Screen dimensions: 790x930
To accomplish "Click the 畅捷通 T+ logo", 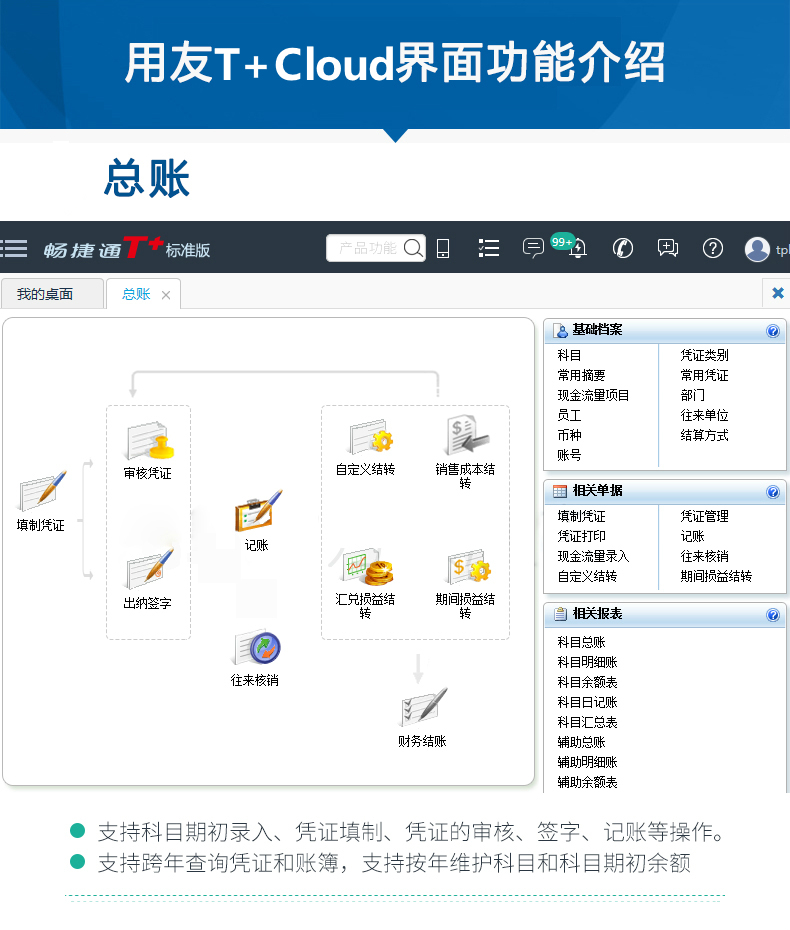I will click(x=127, y=248).
